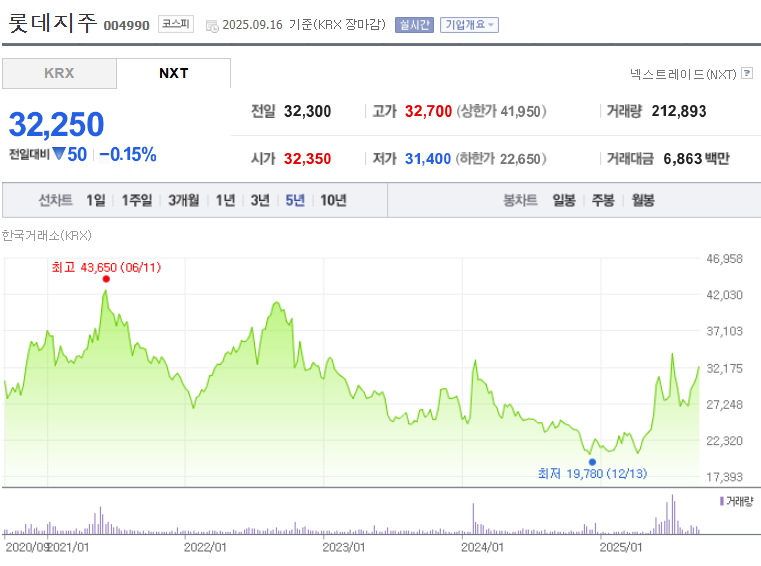Screen dimensions: 761x566
Task: Click the blue 최저 19,780 low marker
Action: [592, 462]
